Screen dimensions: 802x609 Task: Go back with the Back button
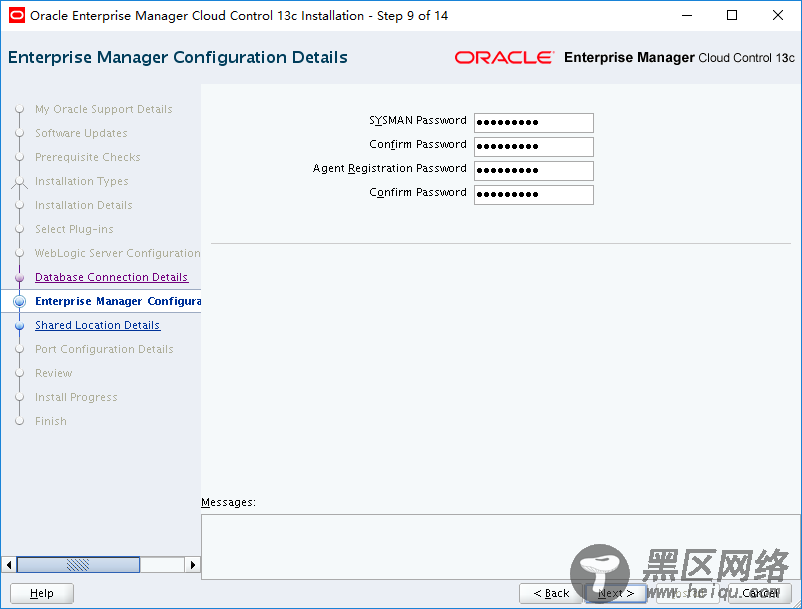tap(551, 593)
